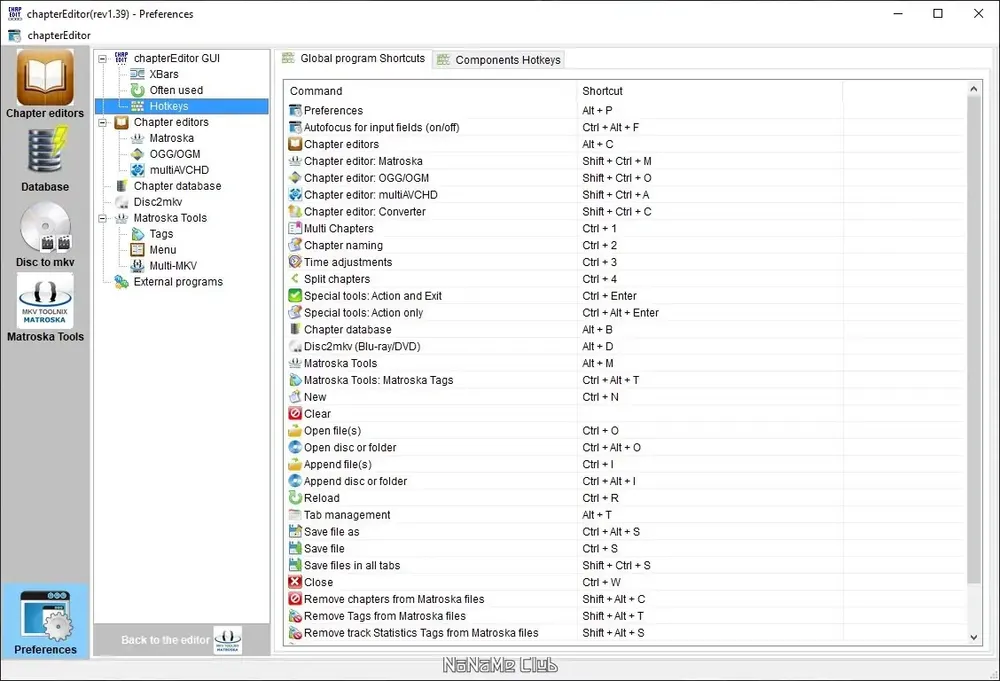The width and height of the screenshot is (1000, 681).
Task: Click the Reload command green icon
Action: [x=295, y=498]
